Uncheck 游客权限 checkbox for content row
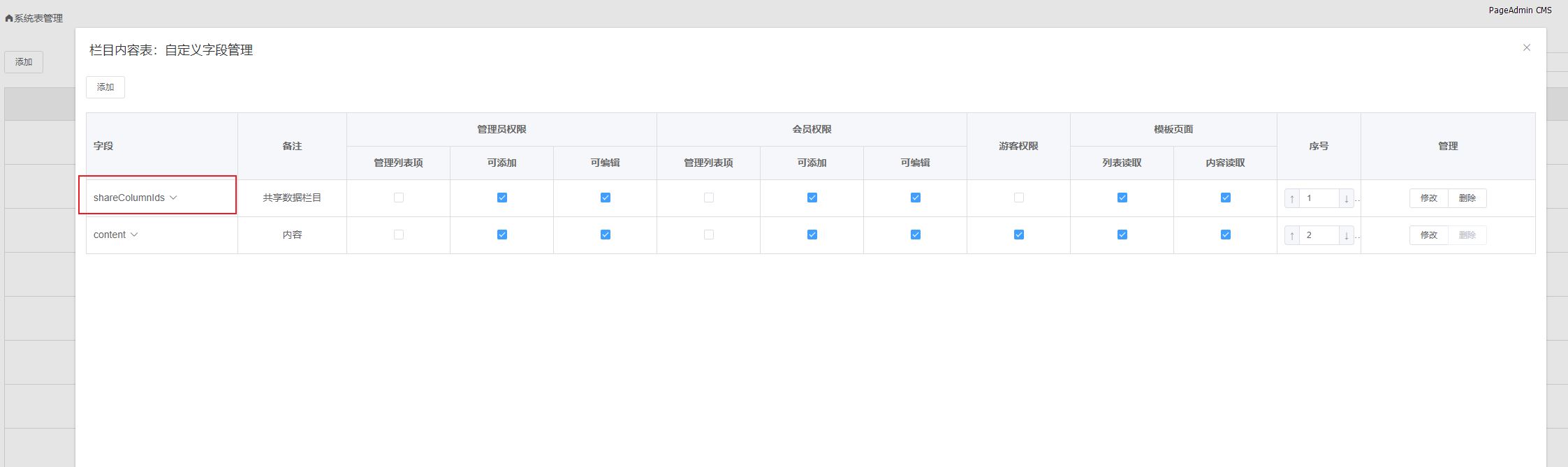 click(x=1018, y=235)
